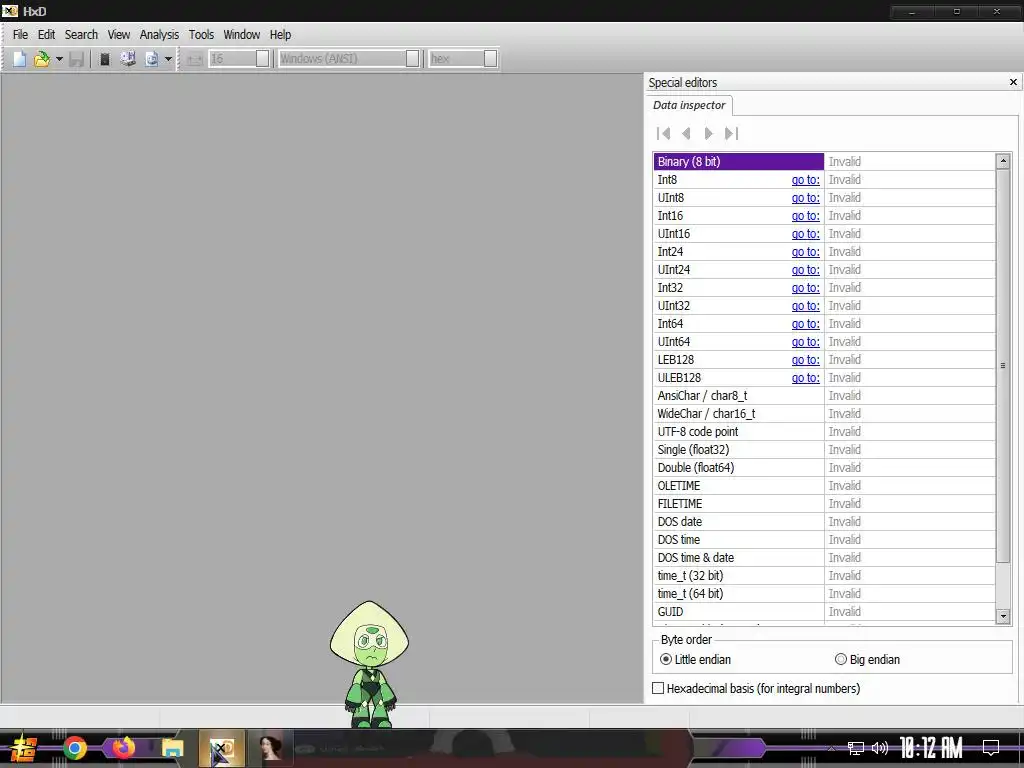Open the Tools menu
1024x768 pixels.
coord(201,35)
